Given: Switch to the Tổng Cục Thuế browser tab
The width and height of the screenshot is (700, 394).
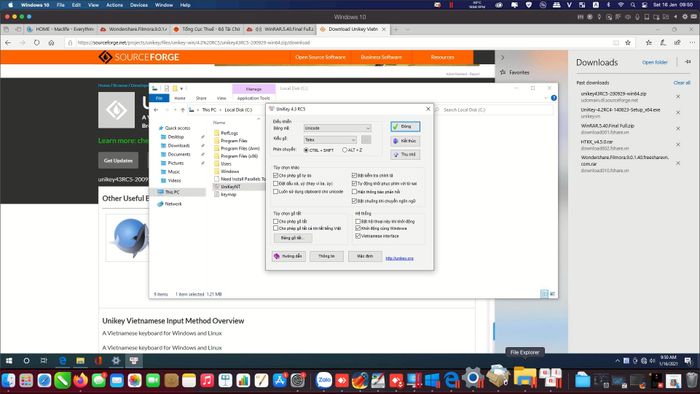Looking at the screenshot, I should pyautogui.click(x=207, y=29).
